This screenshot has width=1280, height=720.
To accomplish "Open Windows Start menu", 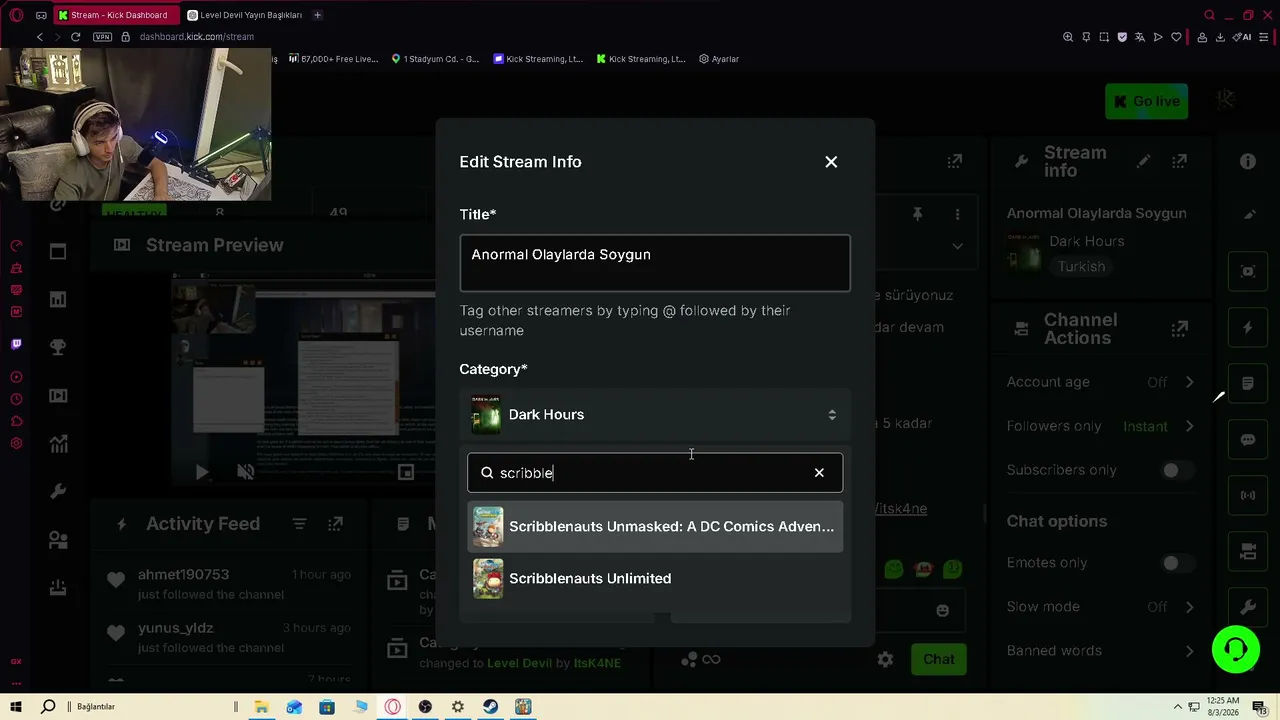I will (16, 707).
